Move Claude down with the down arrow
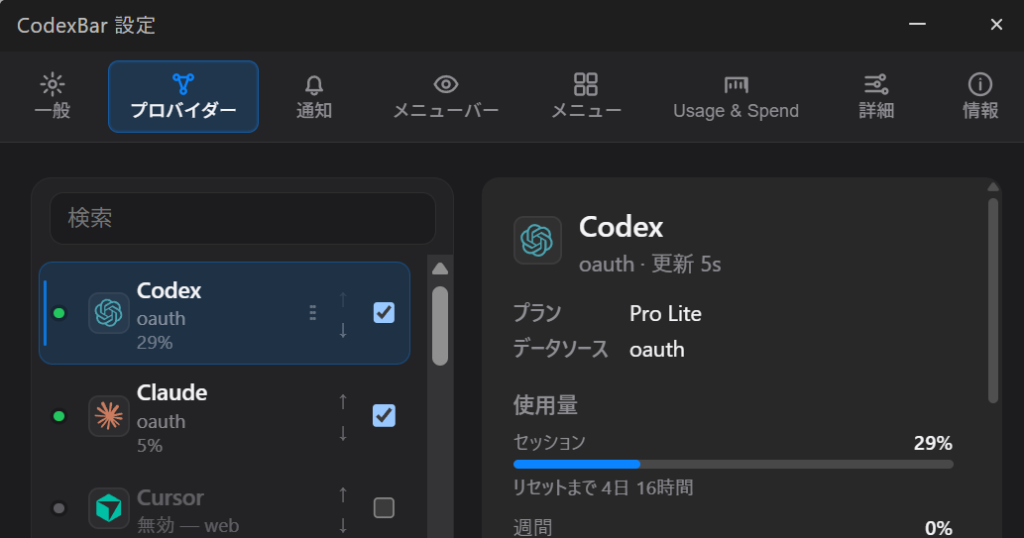 tap(343, 433)
